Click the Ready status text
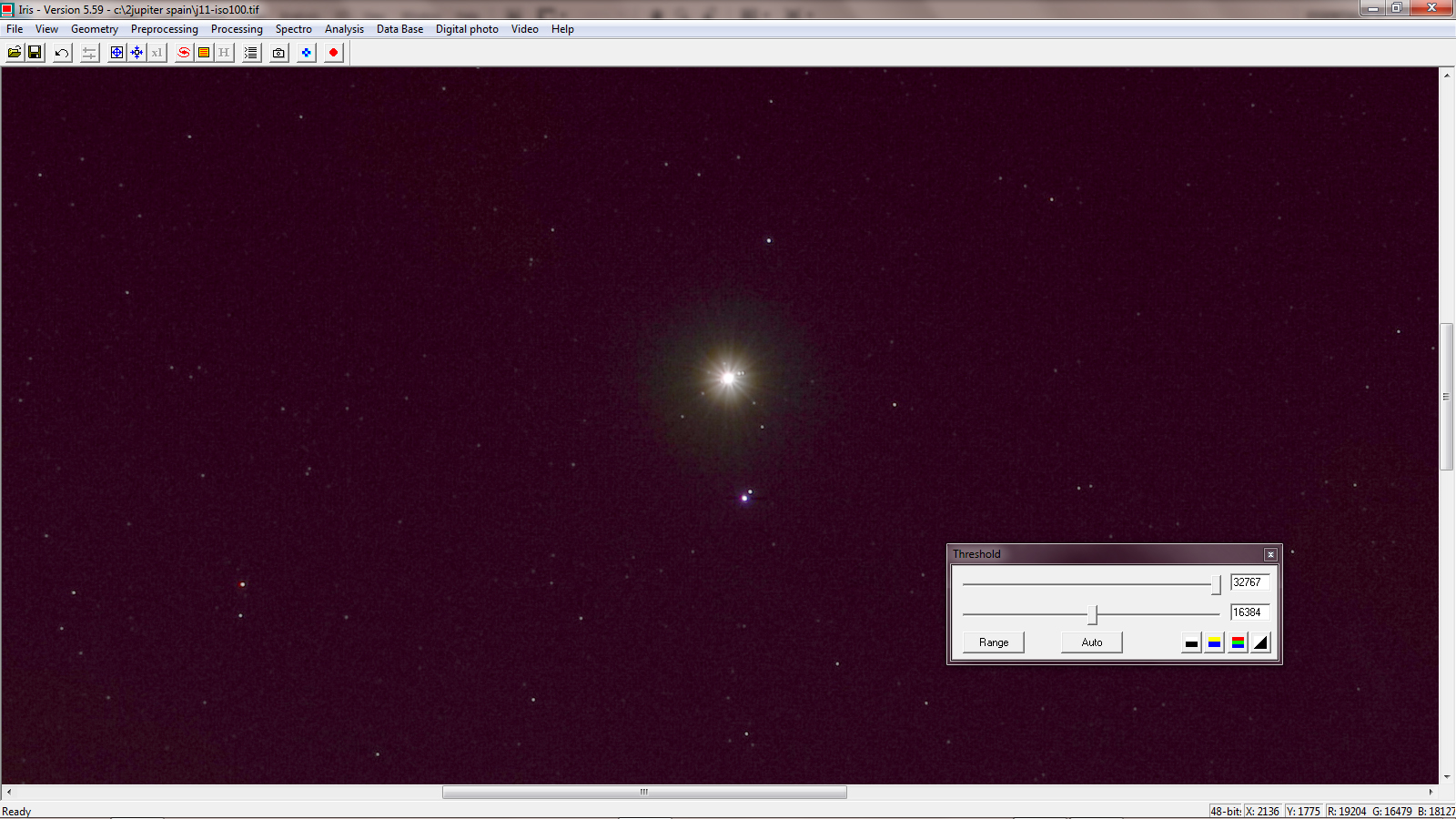Screen dimensions: 1456x819 (x=16, y=812)
